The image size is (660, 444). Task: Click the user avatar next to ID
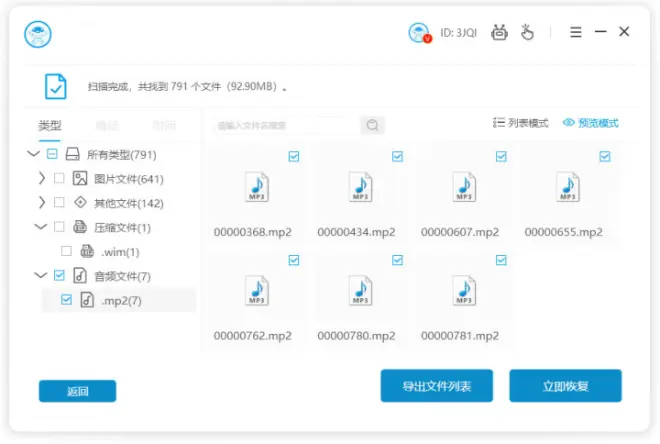tap(419, 32)
